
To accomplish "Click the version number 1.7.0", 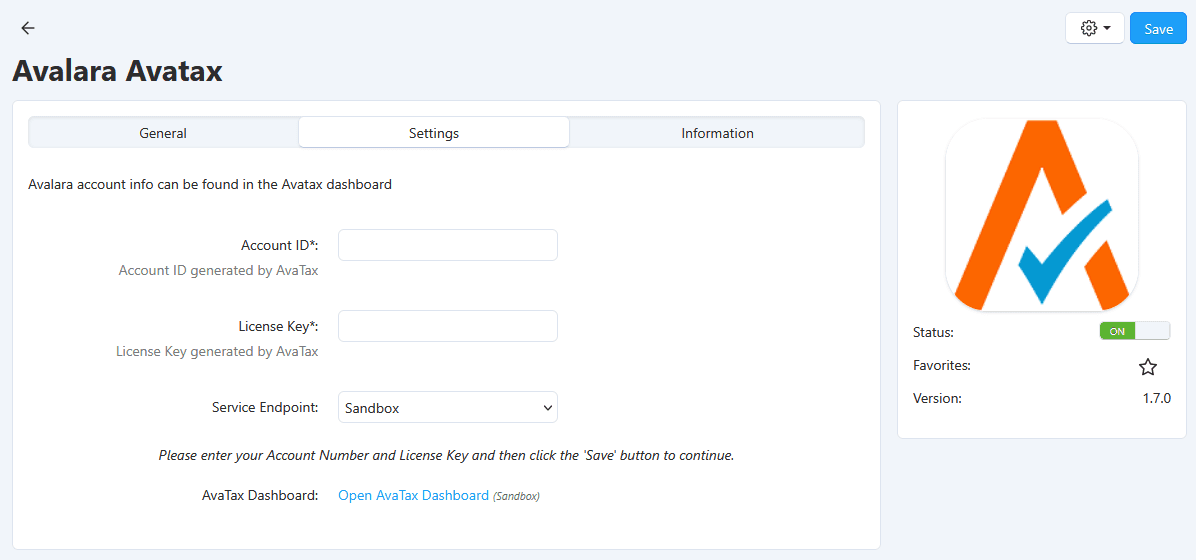I will pyautogui.click(x=1156, y=398).
